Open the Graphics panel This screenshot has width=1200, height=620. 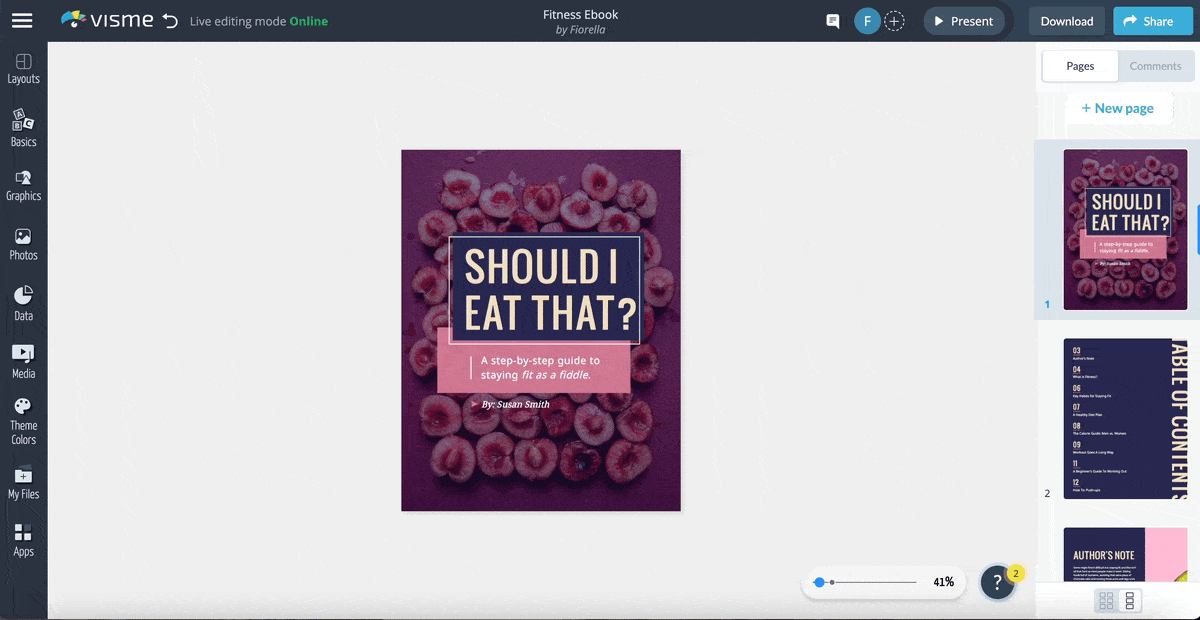click(23, 187)
